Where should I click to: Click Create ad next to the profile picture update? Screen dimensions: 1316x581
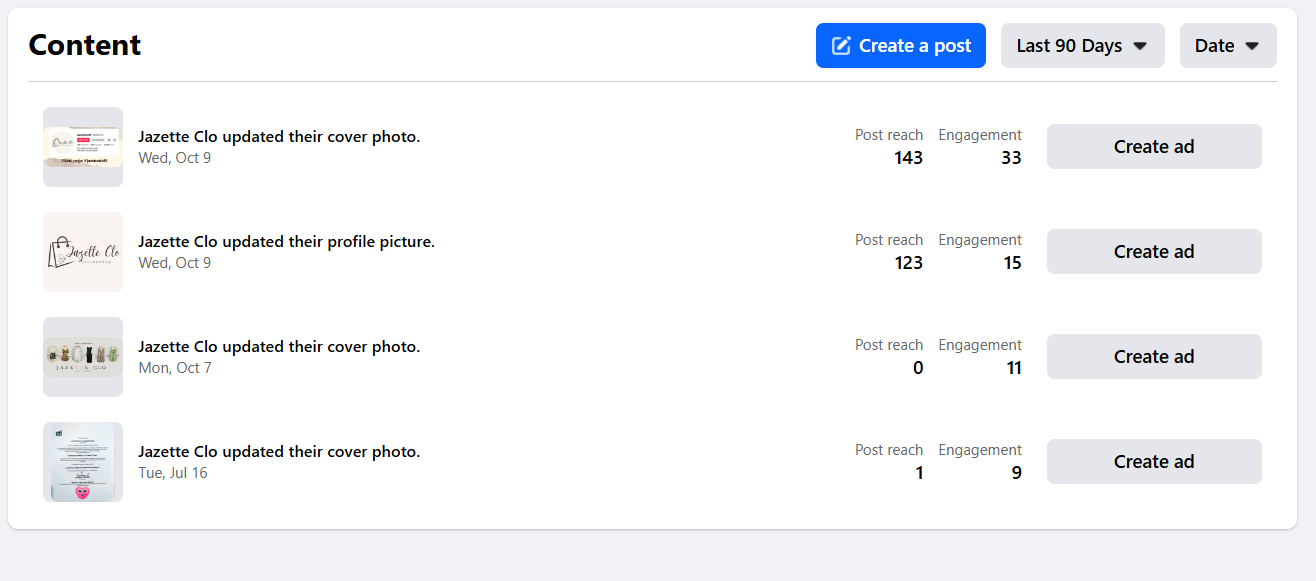(x=1153, y=251)
